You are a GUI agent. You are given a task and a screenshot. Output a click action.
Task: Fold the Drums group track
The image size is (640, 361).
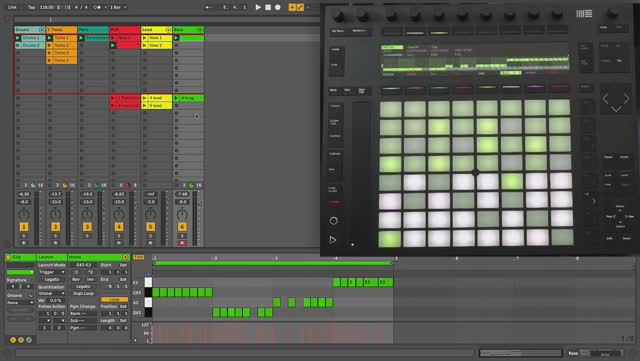42,30
